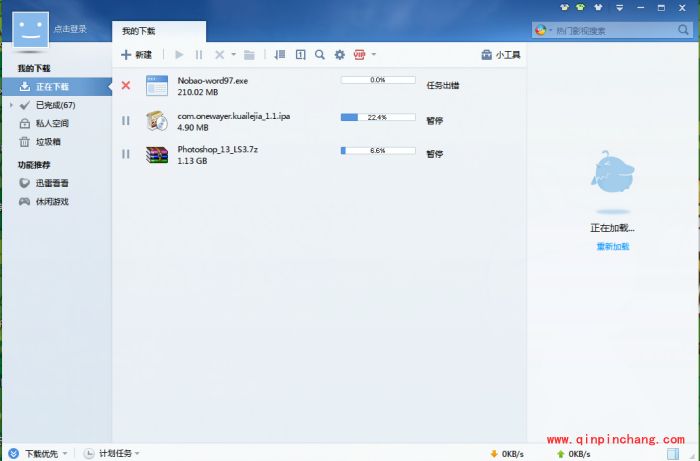Resume the paused Photoshop_13_LS3.7z download

[126, 154]
